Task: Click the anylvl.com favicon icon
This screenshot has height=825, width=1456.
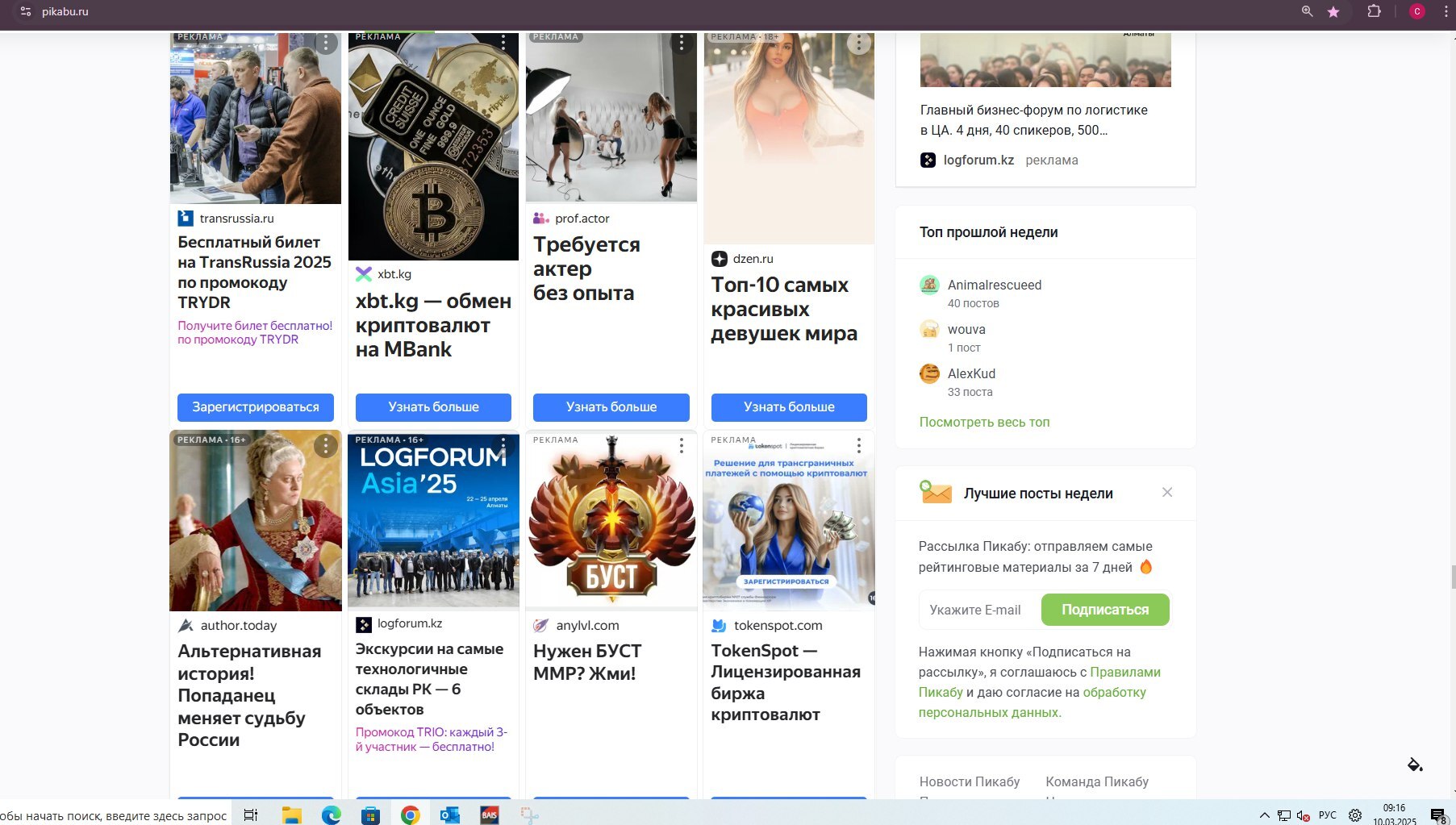Action: 541,625
